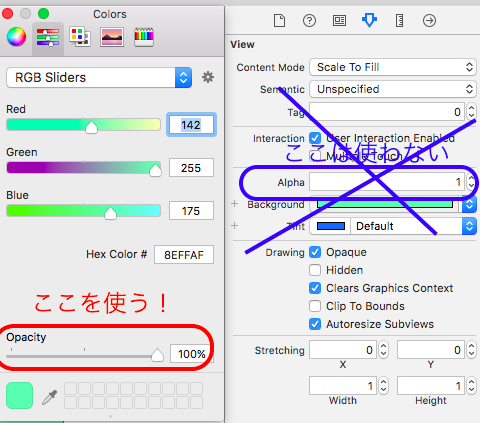Click the Hex Color field 8EFFAF

184,255
